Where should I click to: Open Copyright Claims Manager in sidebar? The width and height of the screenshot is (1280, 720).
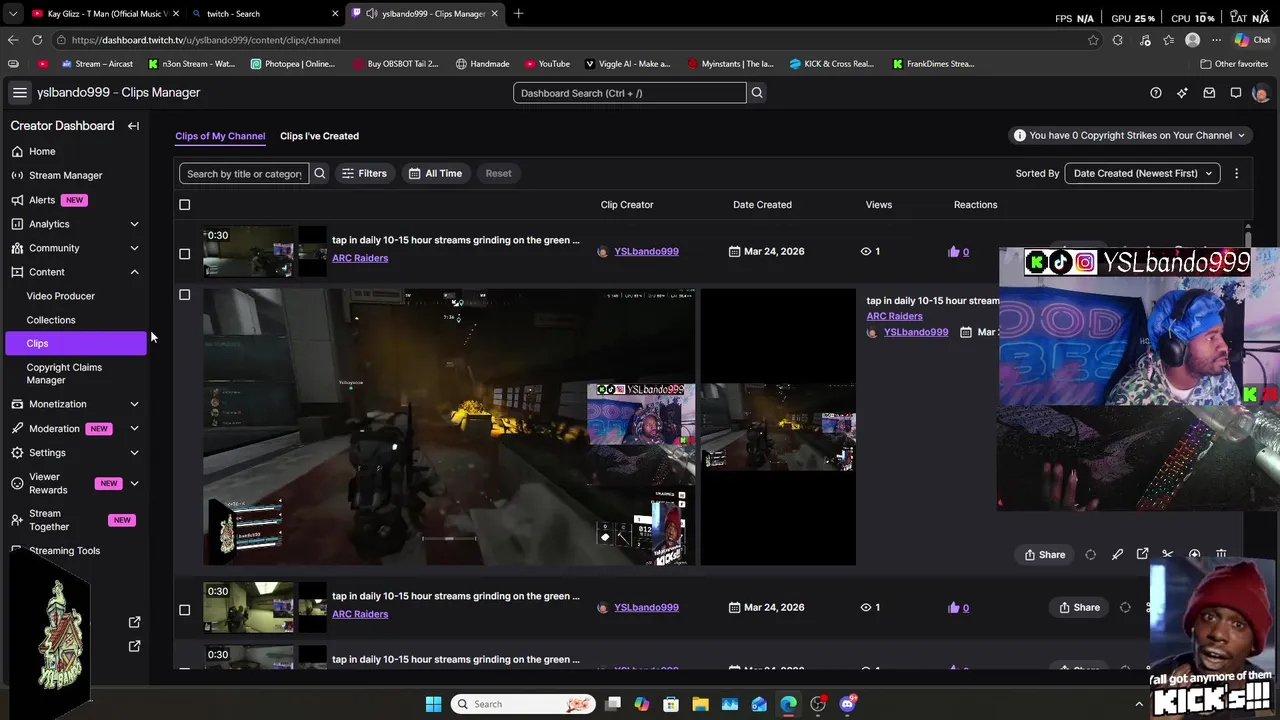pos(64,373)
